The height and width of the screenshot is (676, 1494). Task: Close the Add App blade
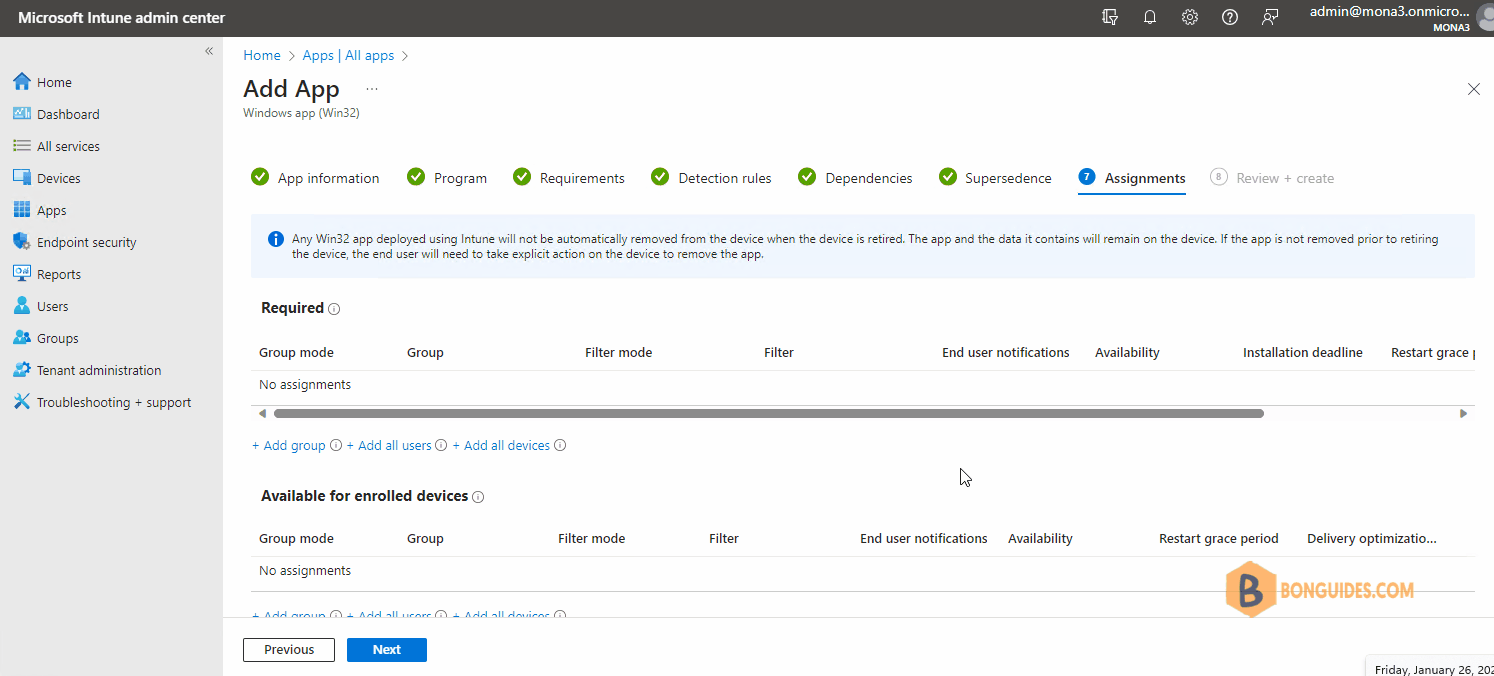1473,89
